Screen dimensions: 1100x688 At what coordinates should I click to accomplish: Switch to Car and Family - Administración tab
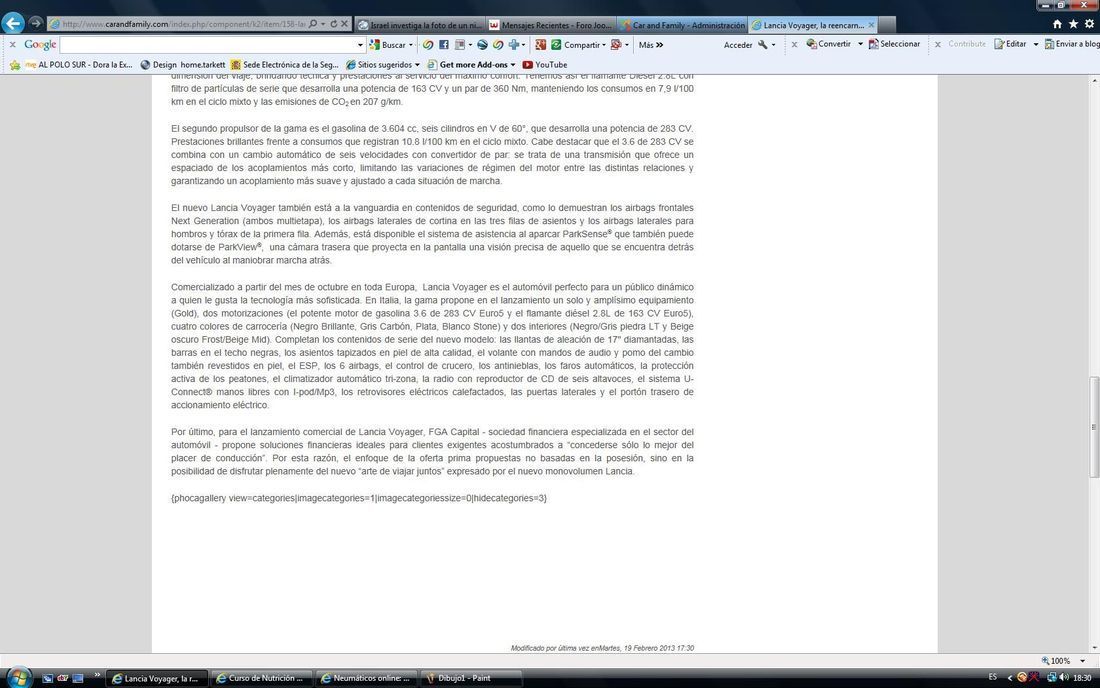click(x=683, y=25)
